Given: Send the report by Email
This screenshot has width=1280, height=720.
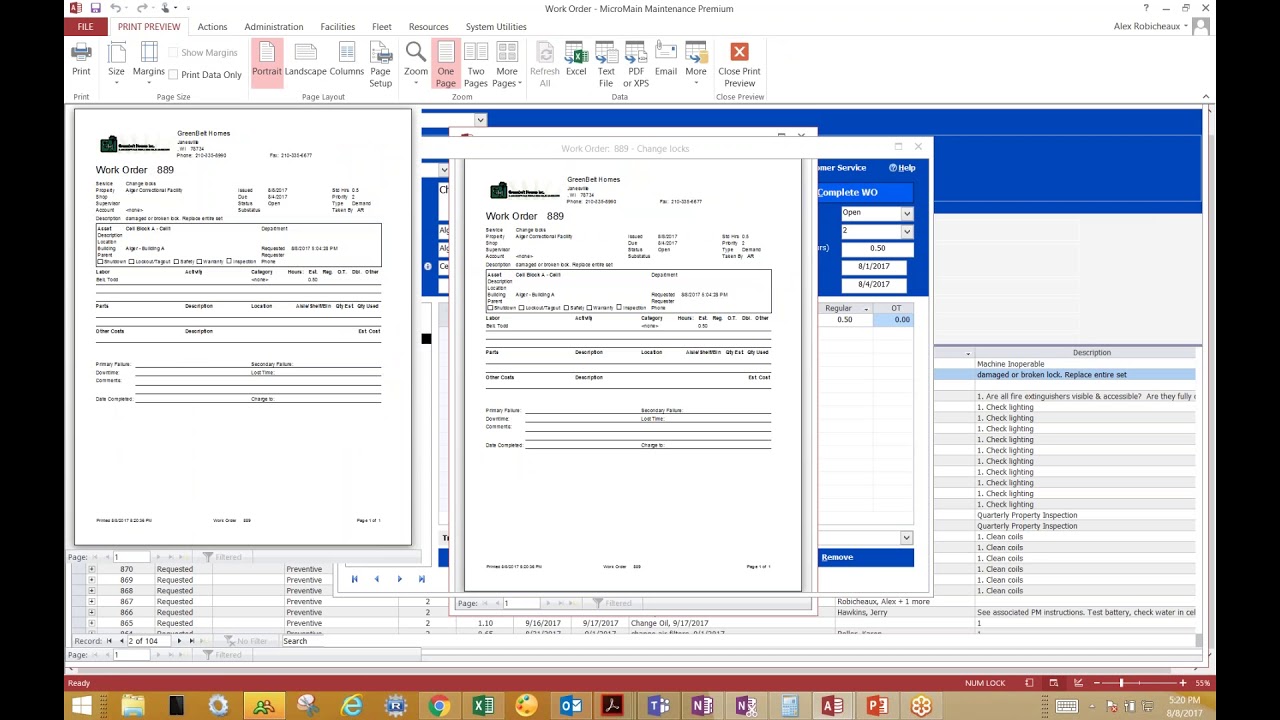Looking at the screenshot, I should [666, 60].
